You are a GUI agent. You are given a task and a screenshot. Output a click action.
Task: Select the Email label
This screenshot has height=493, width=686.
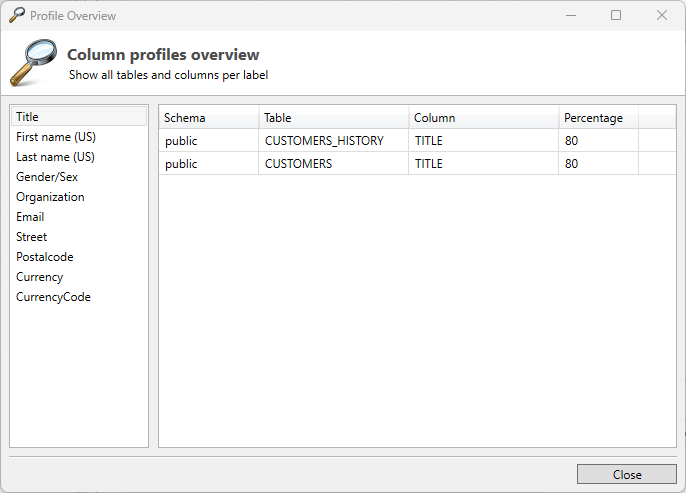coord(30,217)
